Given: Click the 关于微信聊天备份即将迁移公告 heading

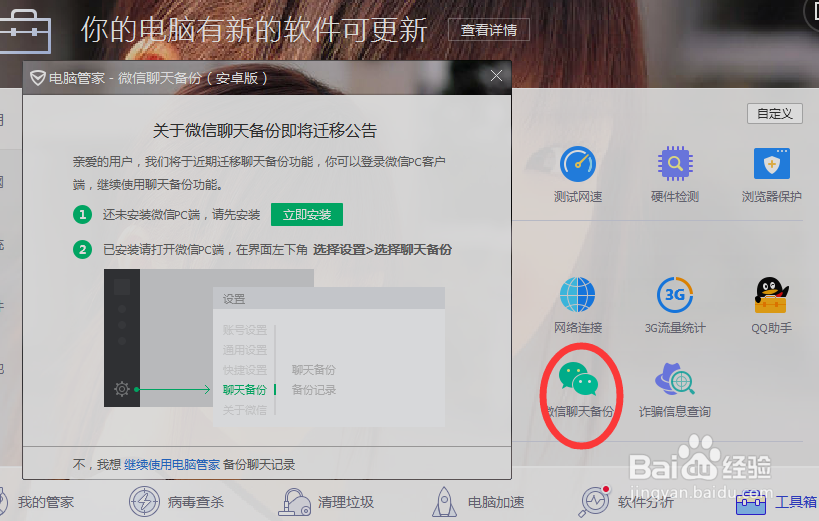Looking at the screenshot, I should 265,131.
